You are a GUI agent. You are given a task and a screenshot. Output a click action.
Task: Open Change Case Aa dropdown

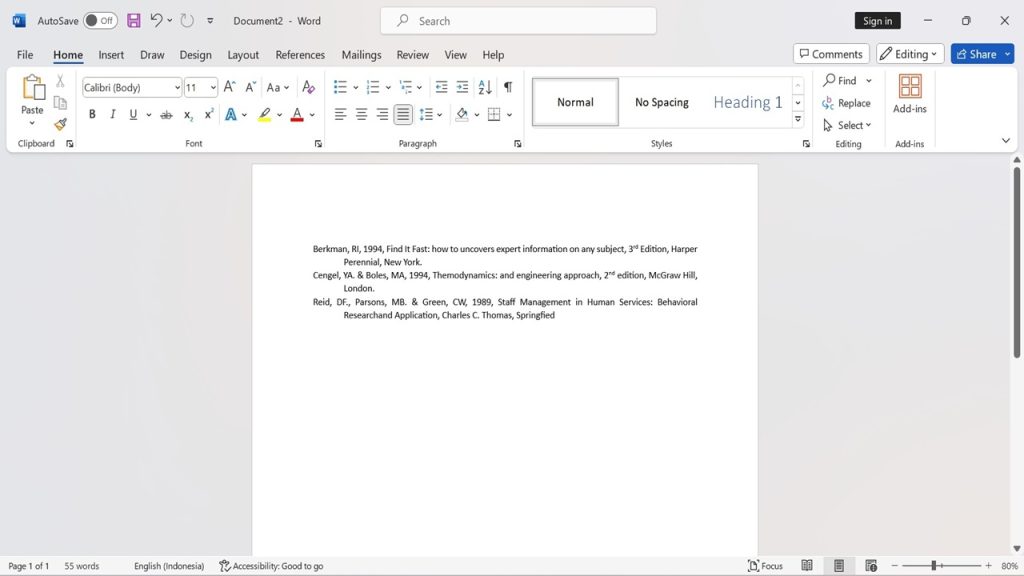click(x=278, y=87)
